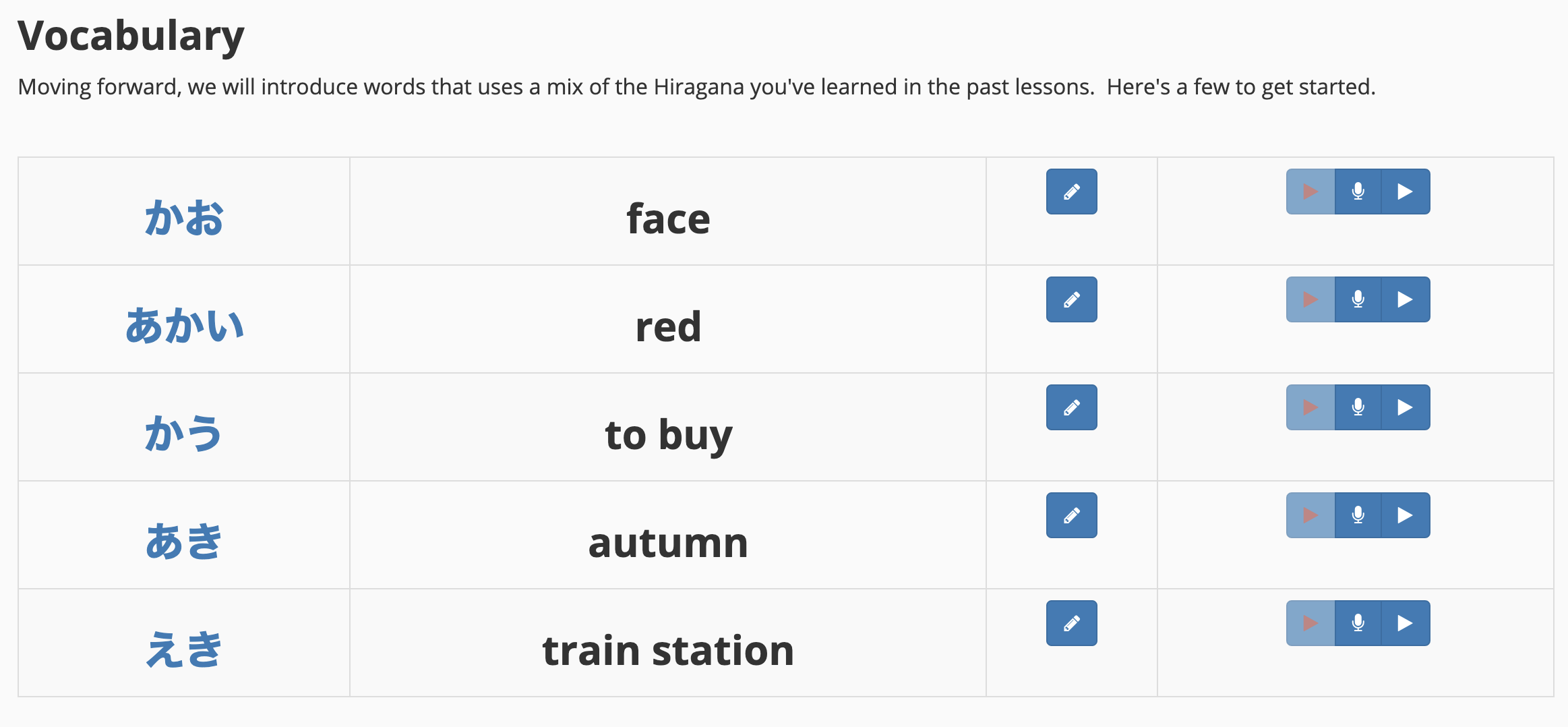
Task: Play audio for 'train station'
Action: (1406, 623)
